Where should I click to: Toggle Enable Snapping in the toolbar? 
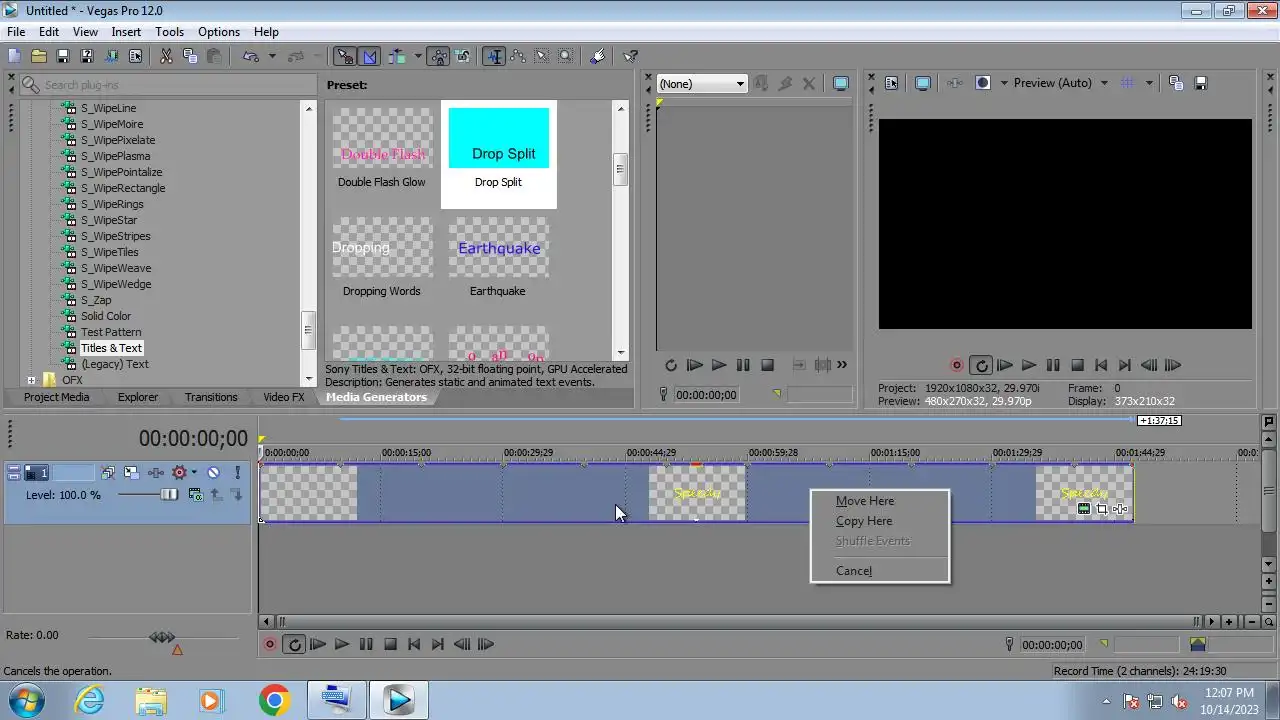pos(344,57)
